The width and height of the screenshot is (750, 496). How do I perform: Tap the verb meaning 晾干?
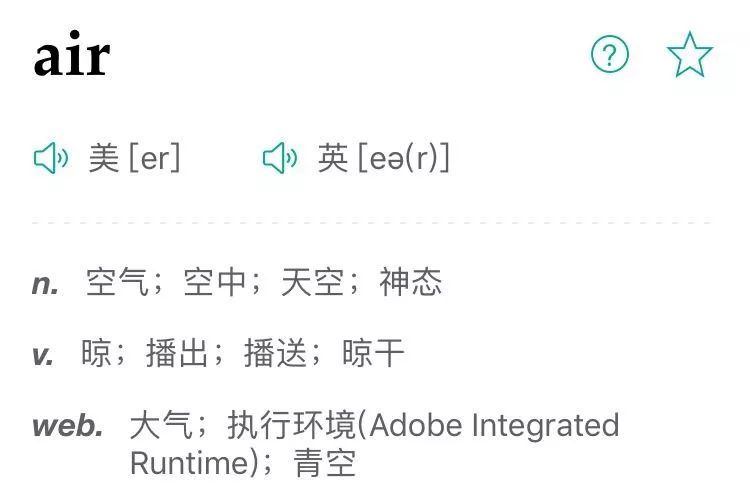(x=373, y=353)
